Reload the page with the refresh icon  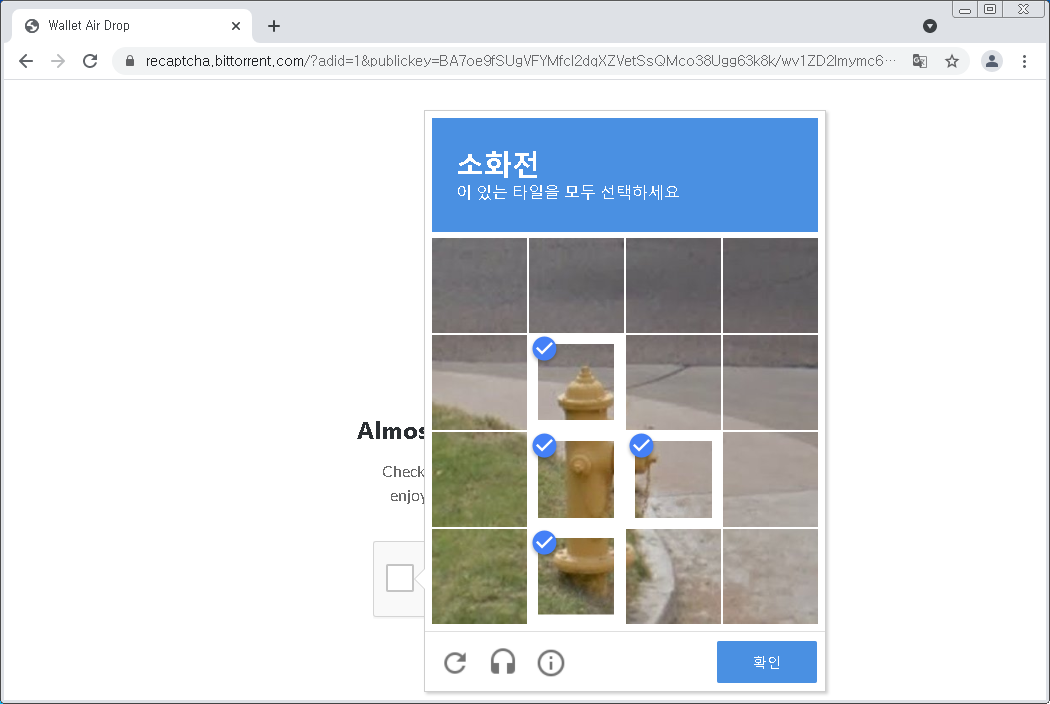(x=90, y=61)
